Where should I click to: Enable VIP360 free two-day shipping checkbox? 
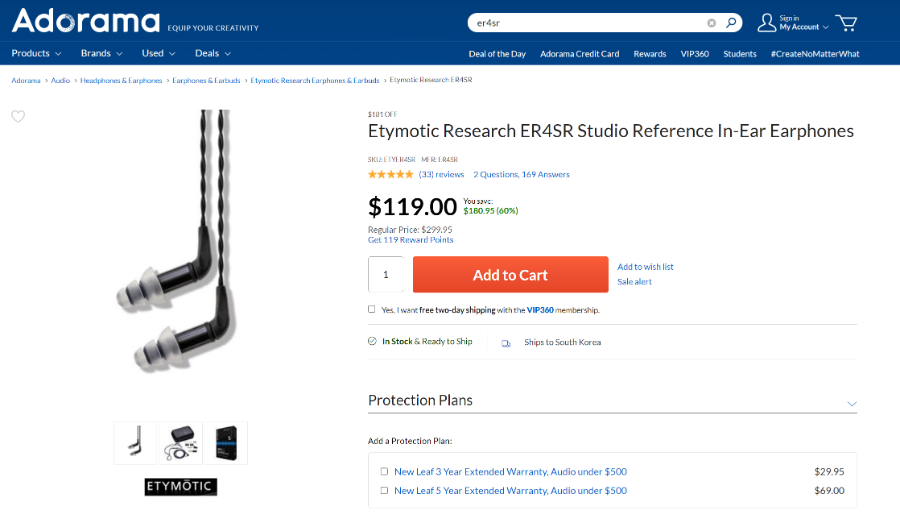click(x=371, y=309)
